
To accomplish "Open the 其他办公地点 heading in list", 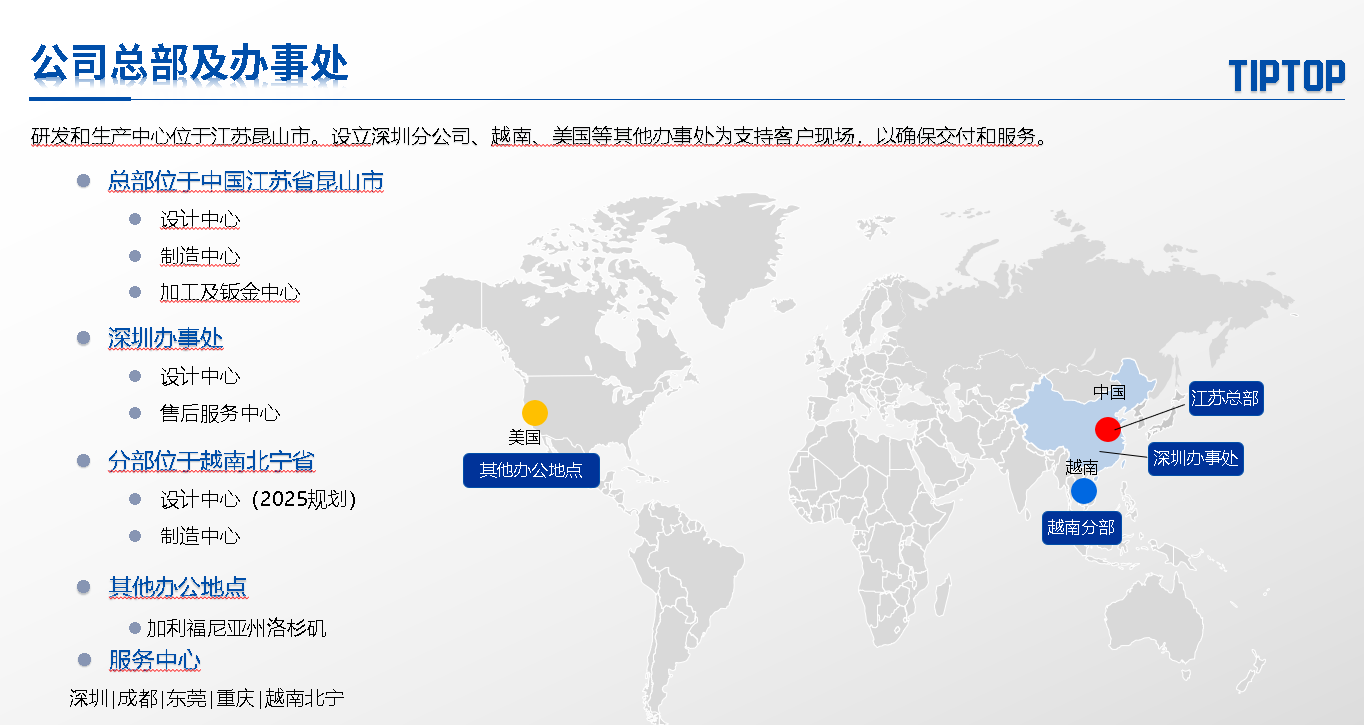I will [178, 587].
